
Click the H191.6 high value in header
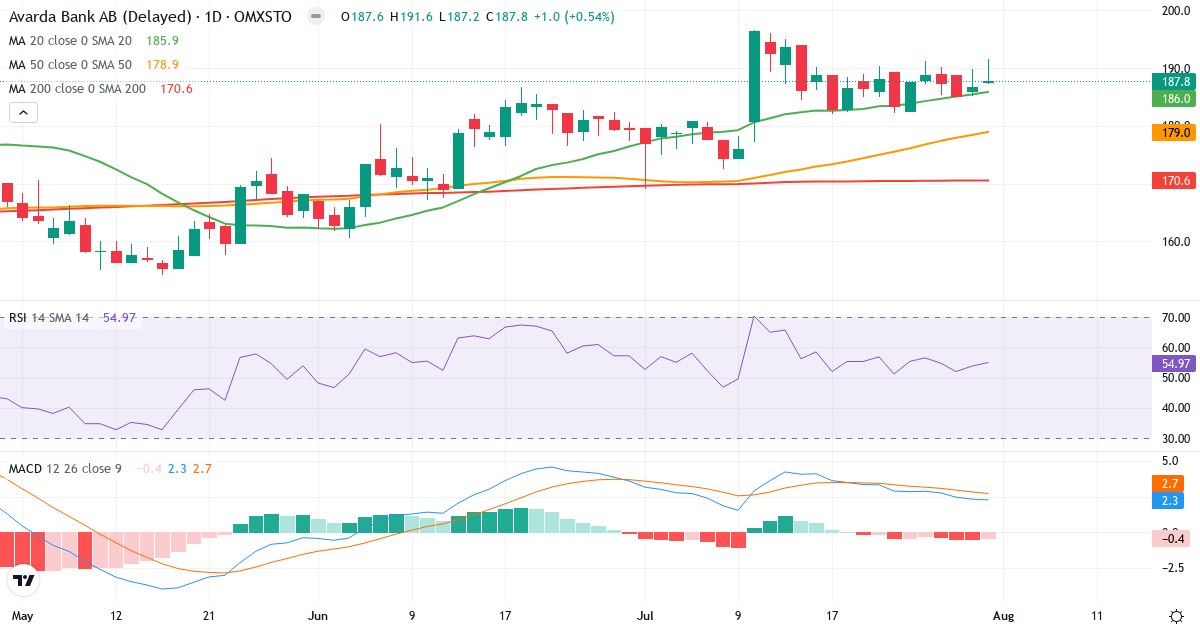[409, 17]
